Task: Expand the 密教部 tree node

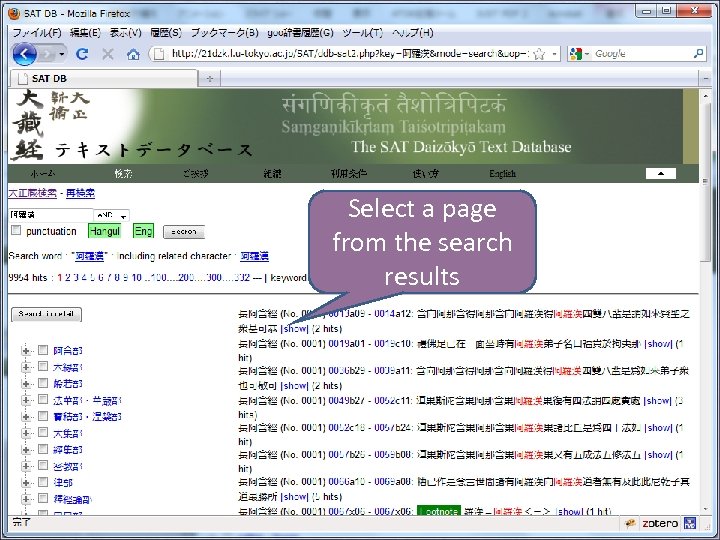Action: click(26, 466)
